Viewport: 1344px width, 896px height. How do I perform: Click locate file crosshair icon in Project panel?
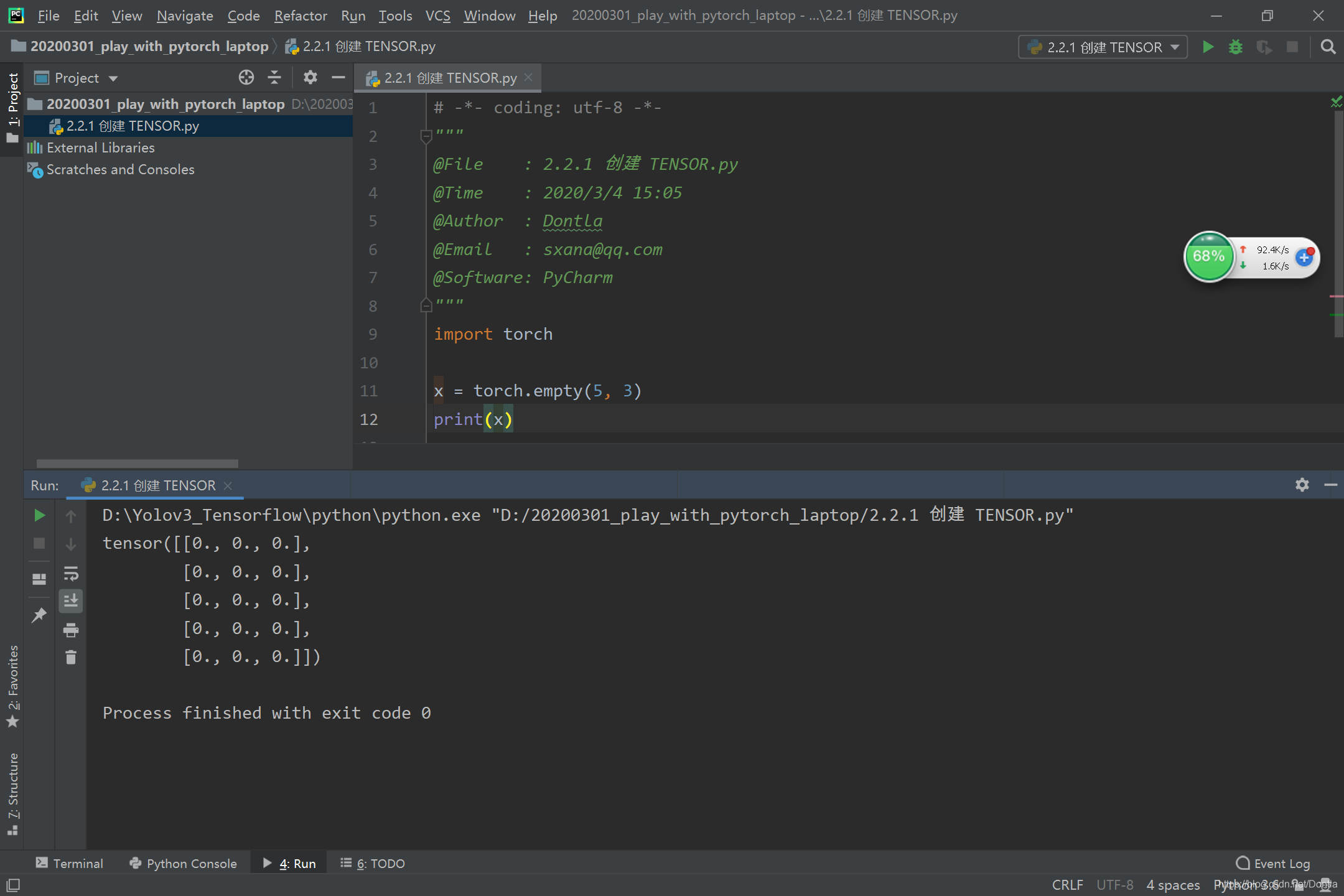[x=246, y=78]
